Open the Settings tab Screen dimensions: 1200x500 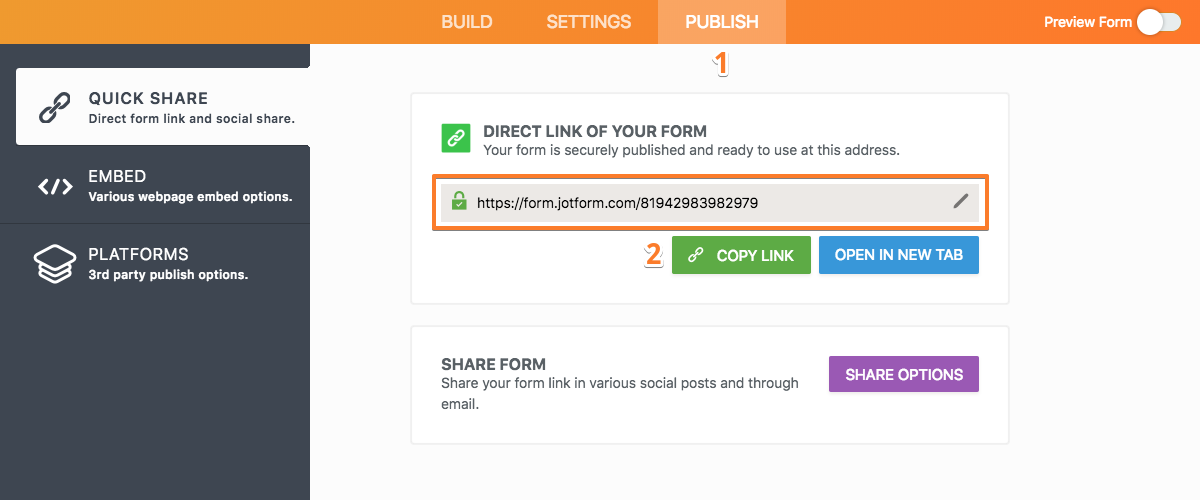(588, 22)
